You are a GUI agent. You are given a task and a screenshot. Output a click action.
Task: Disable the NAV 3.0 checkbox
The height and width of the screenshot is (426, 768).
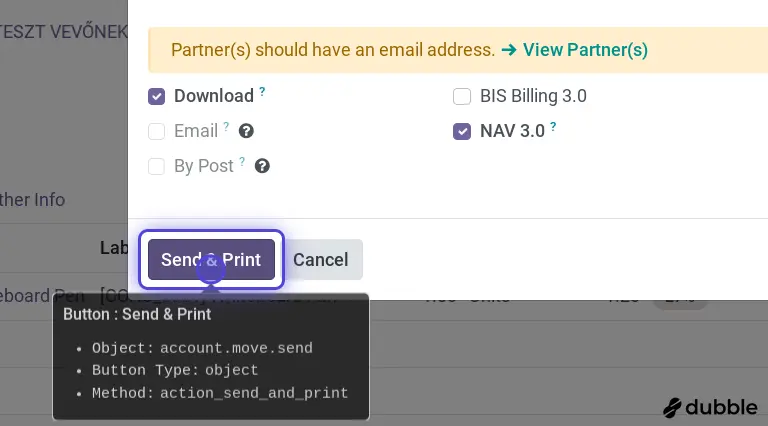(x=462, y=131)
